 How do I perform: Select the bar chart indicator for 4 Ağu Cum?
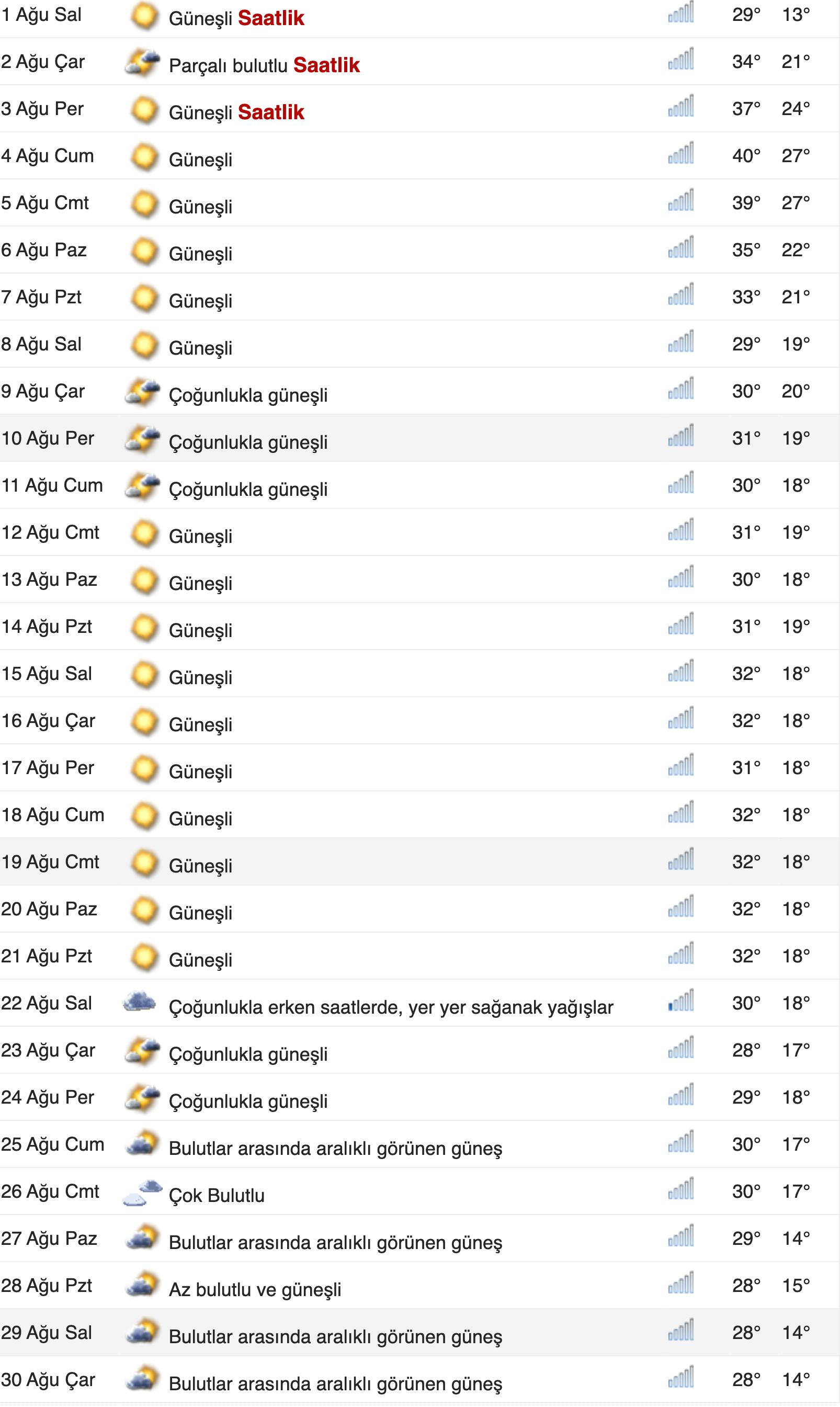pos(680,156)
